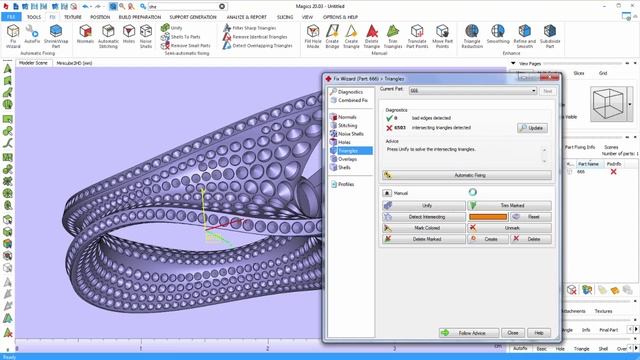Open the POSITION ribbon tab

coord(100,17)
